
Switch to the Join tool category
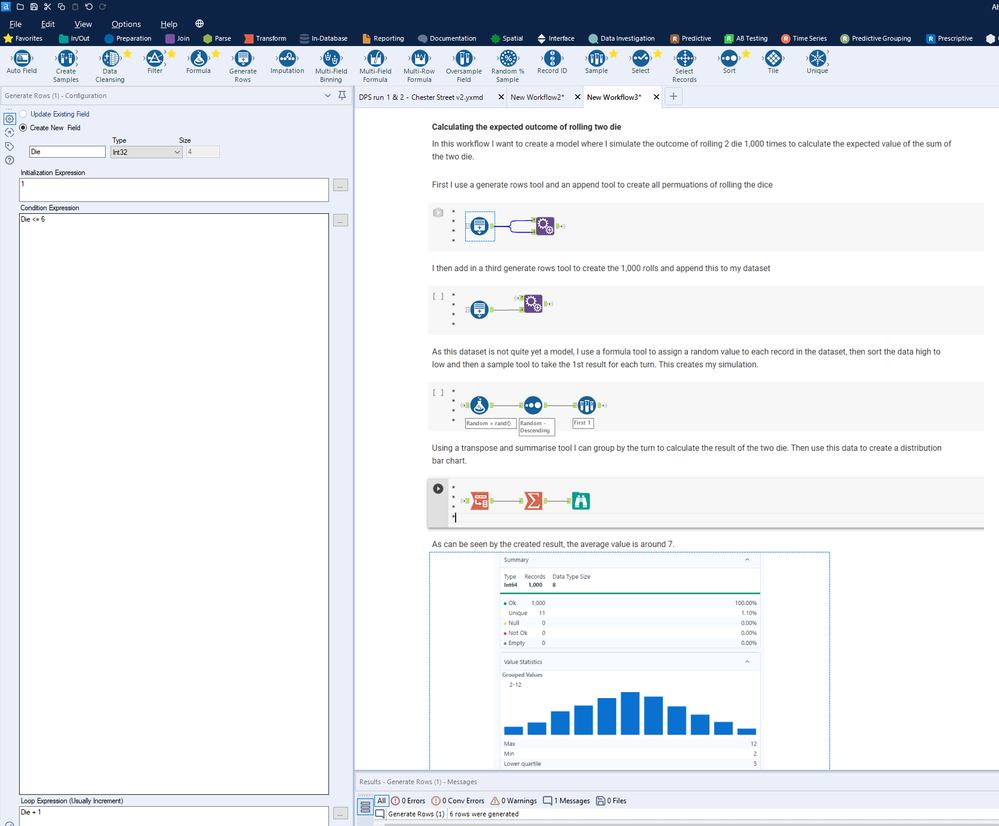pyautogui.click(x=178, y=38)
